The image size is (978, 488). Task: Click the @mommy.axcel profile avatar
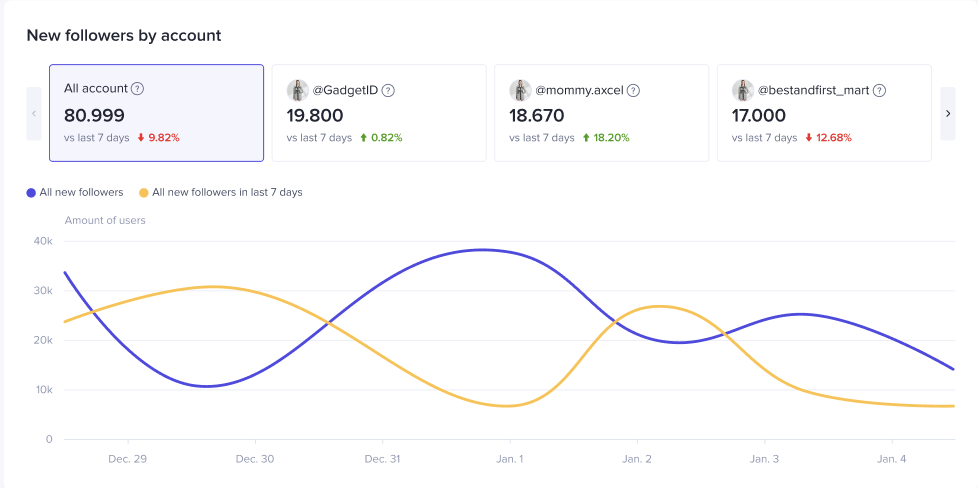[519, 90]
